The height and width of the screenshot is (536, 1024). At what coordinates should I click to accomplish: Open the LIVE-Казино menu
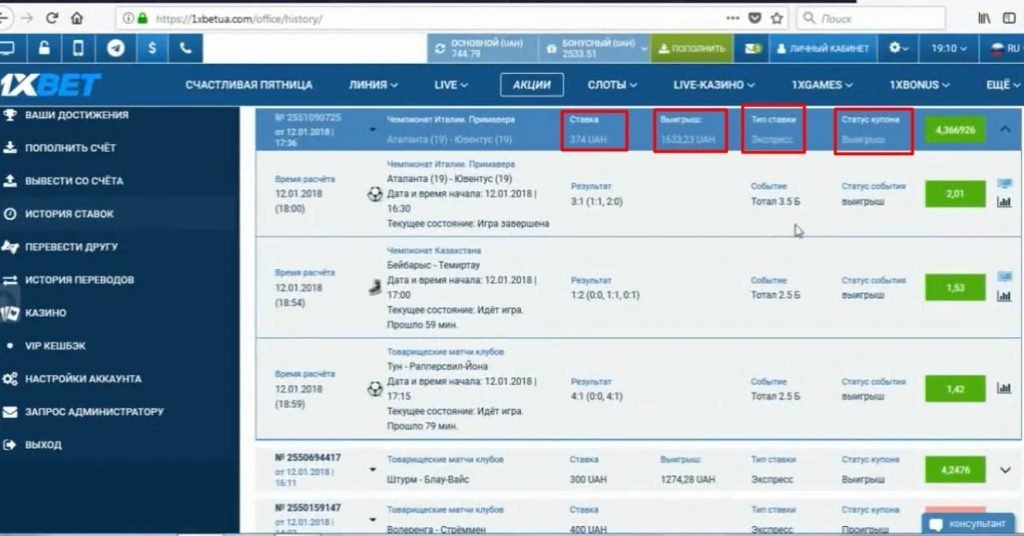coord(714,85)
